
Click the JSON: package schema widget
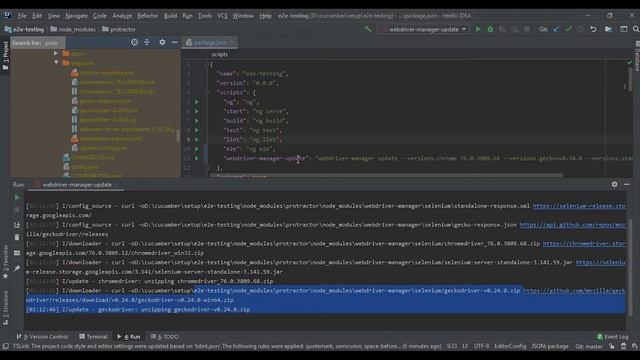[x=550, y=346]
